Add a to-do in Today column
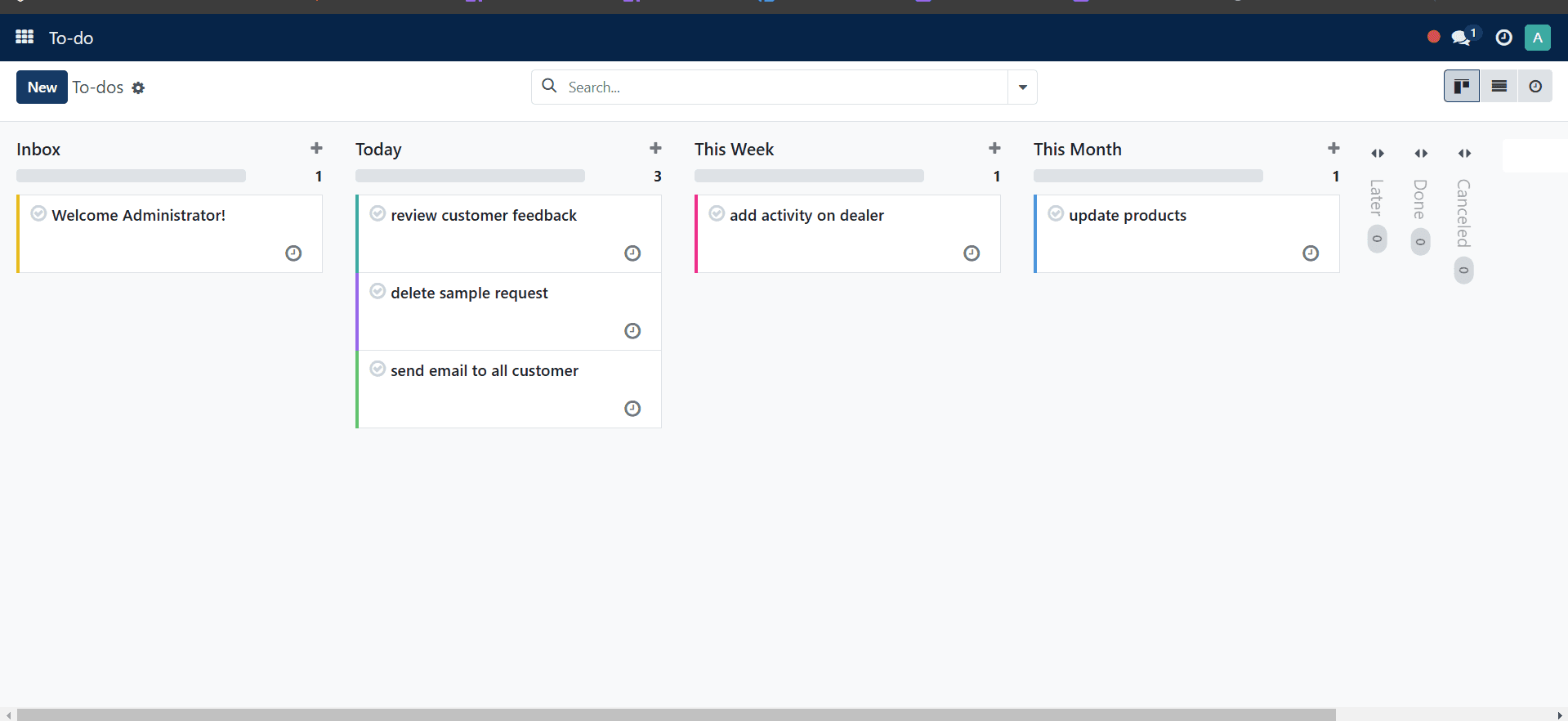Screen dimensions: 1568x721 (x=655, y=148)
